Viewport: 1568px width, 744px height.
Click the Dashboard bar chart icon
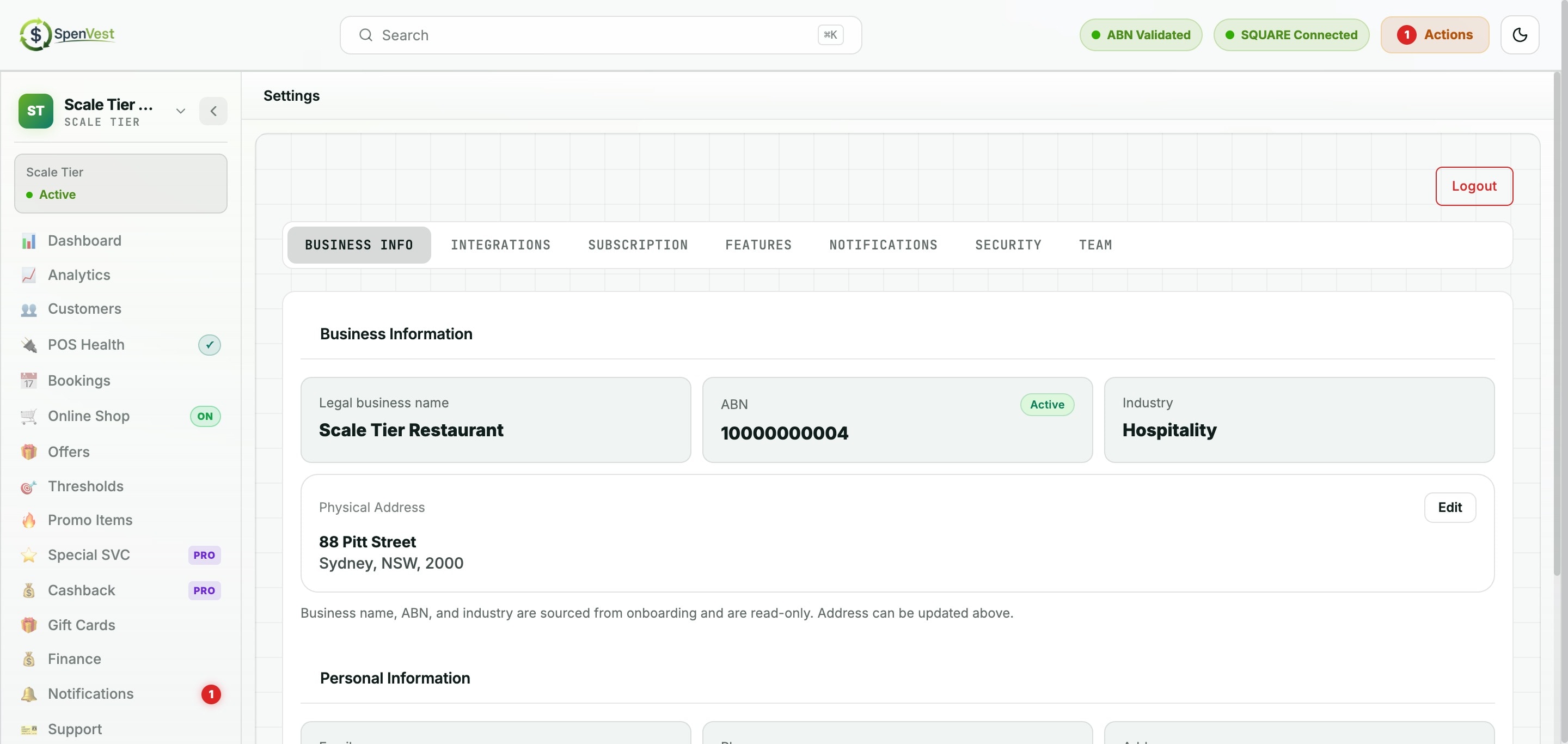[29, 241]
